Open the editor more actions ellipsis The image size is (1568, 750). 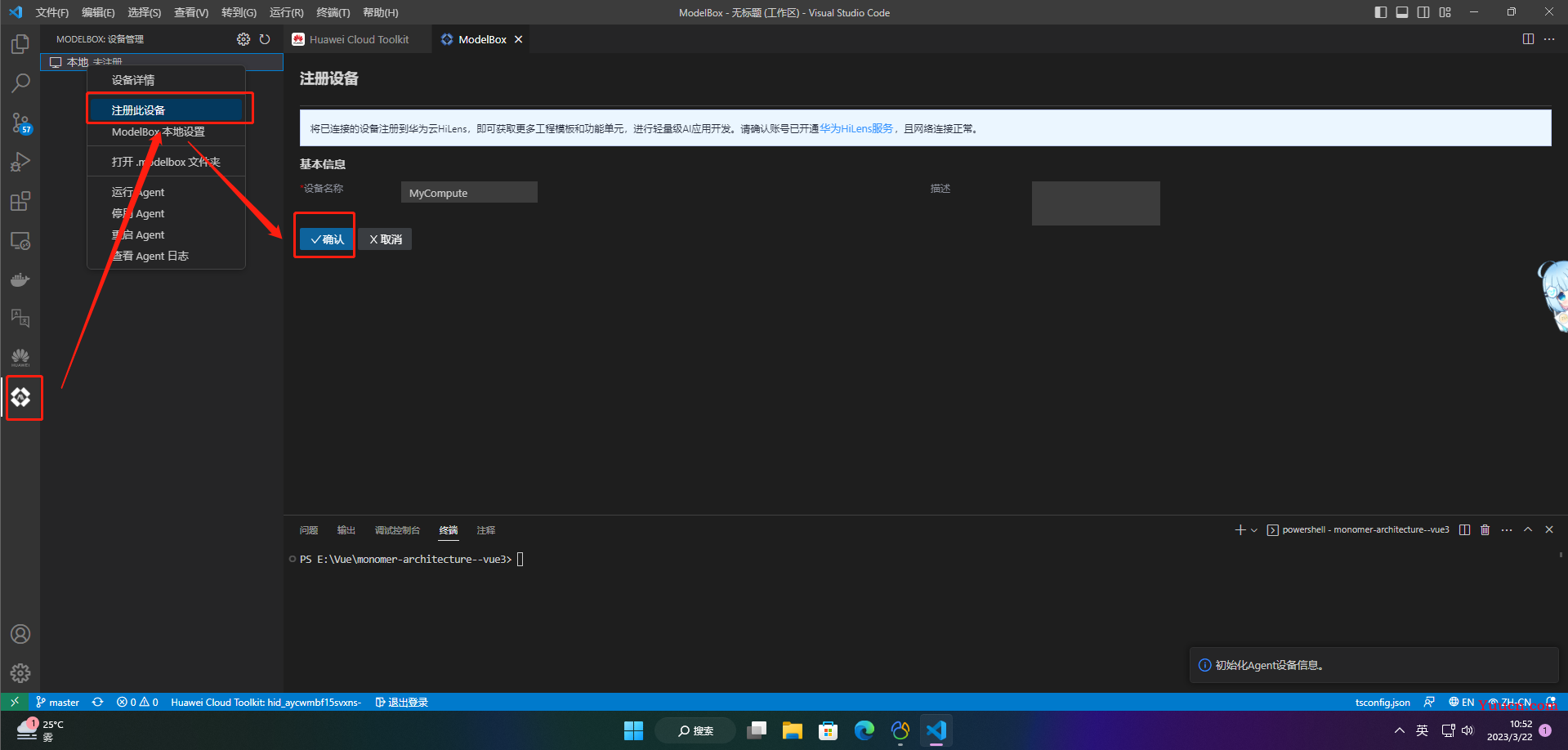point(1549,39)
